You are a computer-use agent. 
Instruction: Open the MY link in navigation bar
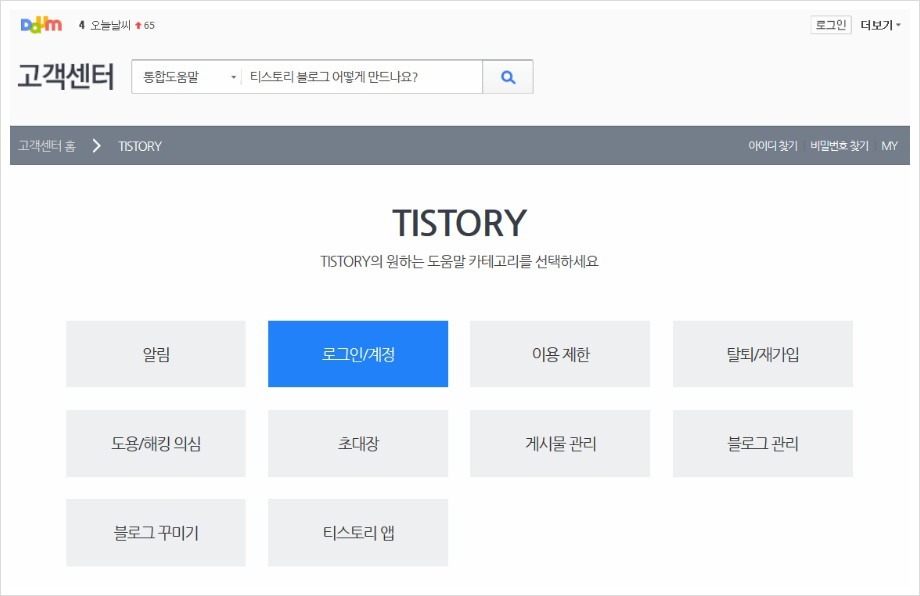coord(889,145)
